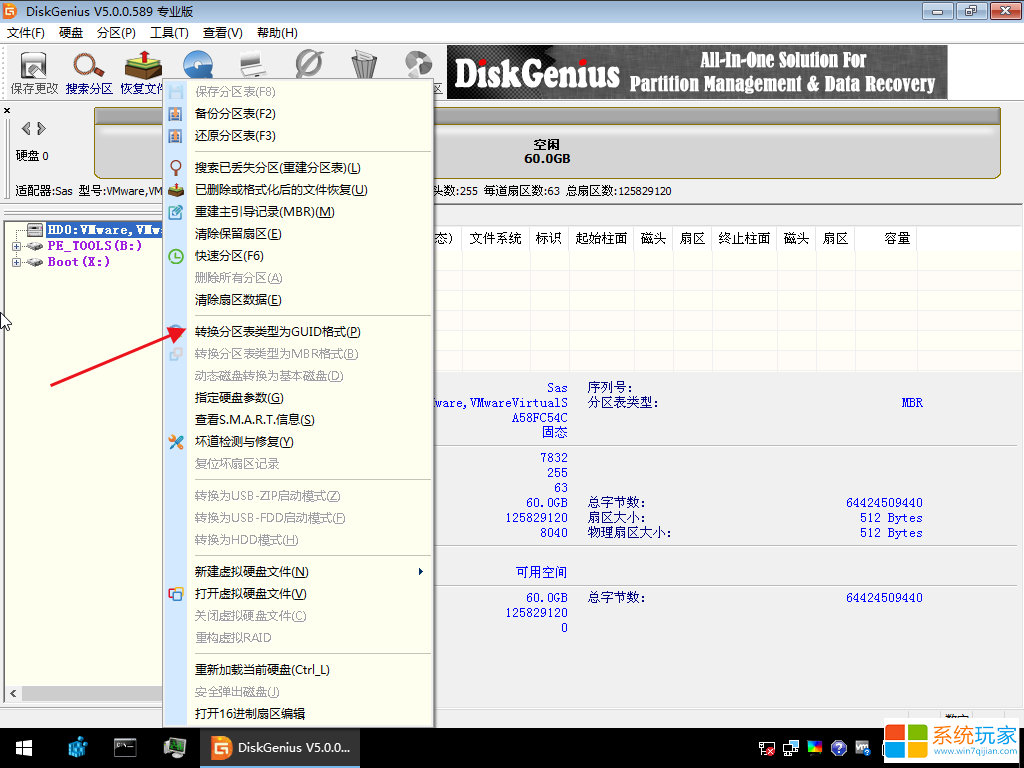This screenshot has height=768, width=1024.
Task: Click the network tray icon with red x
Action: click(767, 748)
